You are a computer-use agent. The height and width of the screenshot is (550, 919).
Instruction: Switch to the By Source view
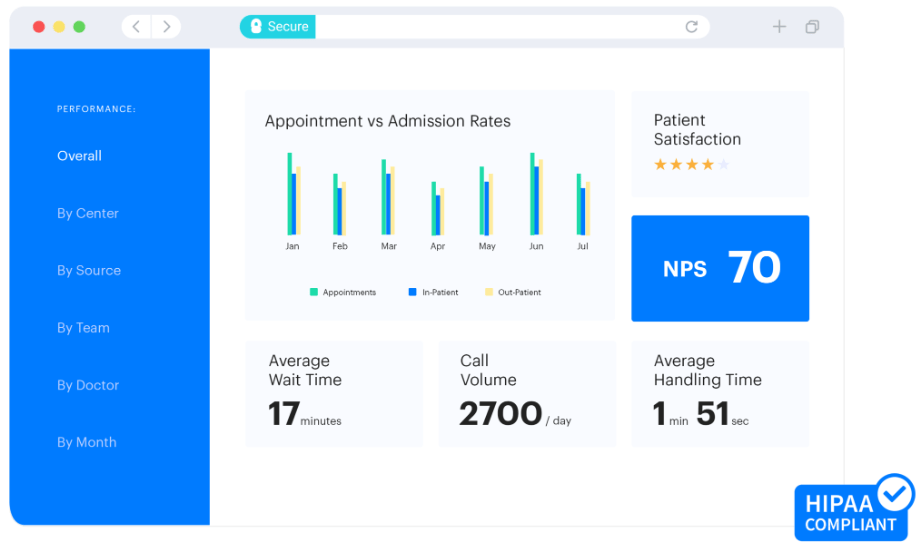pos(89,270)
